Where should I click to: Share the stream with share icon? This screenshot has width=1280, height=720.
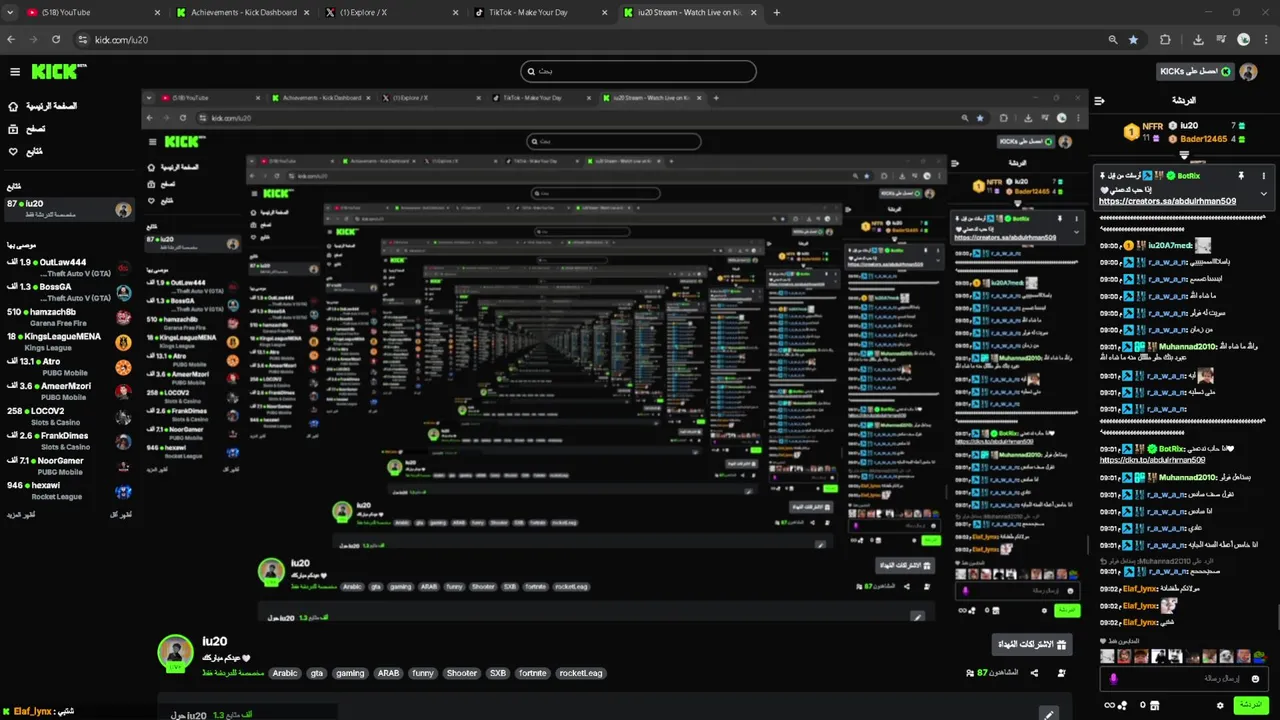(1034, 673)
